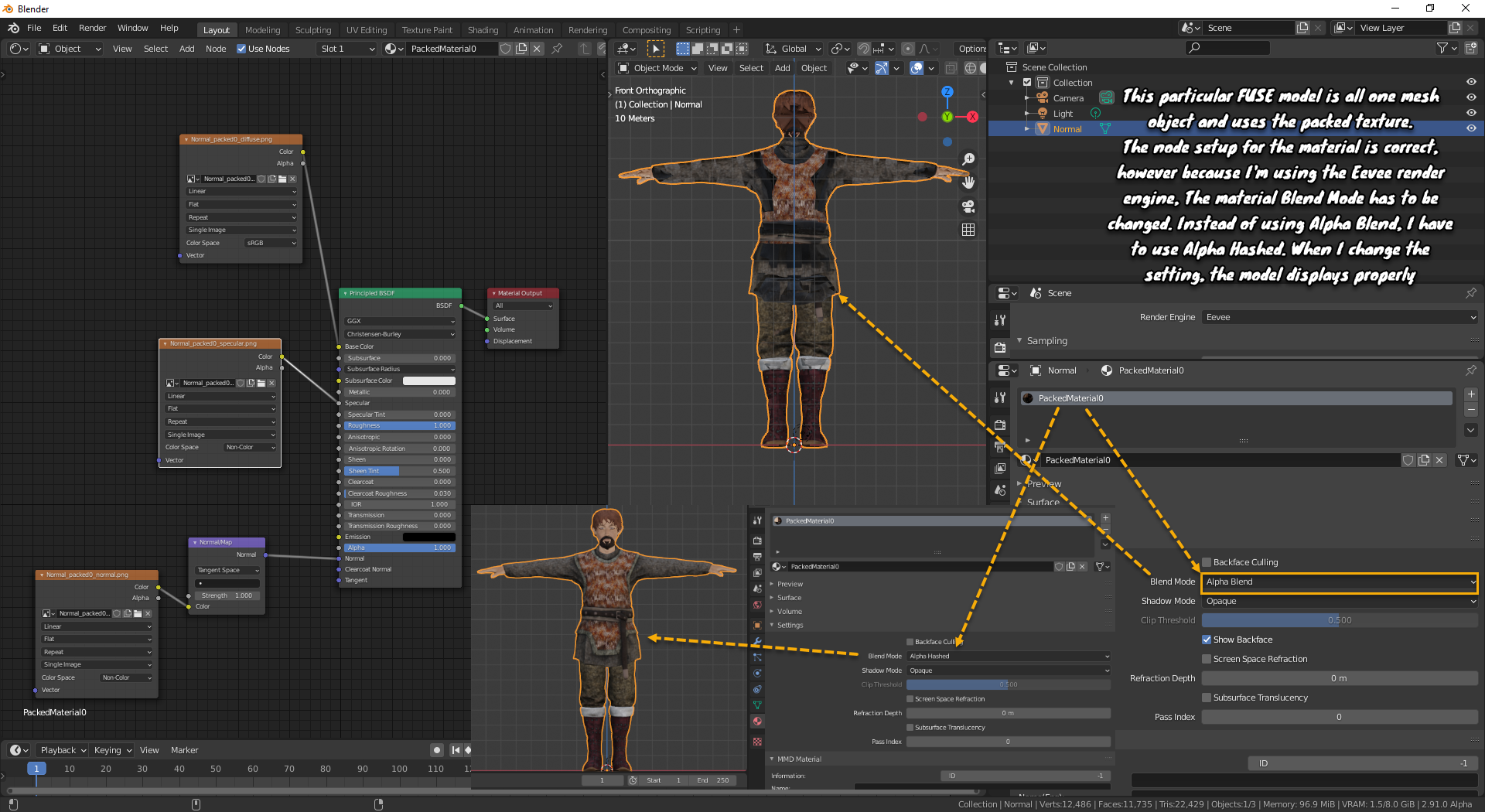Screen dimensions: 1485x812
Task: Open the Blend Mode dropdown
Action: pyautogui.click(x=1339, y=582)
